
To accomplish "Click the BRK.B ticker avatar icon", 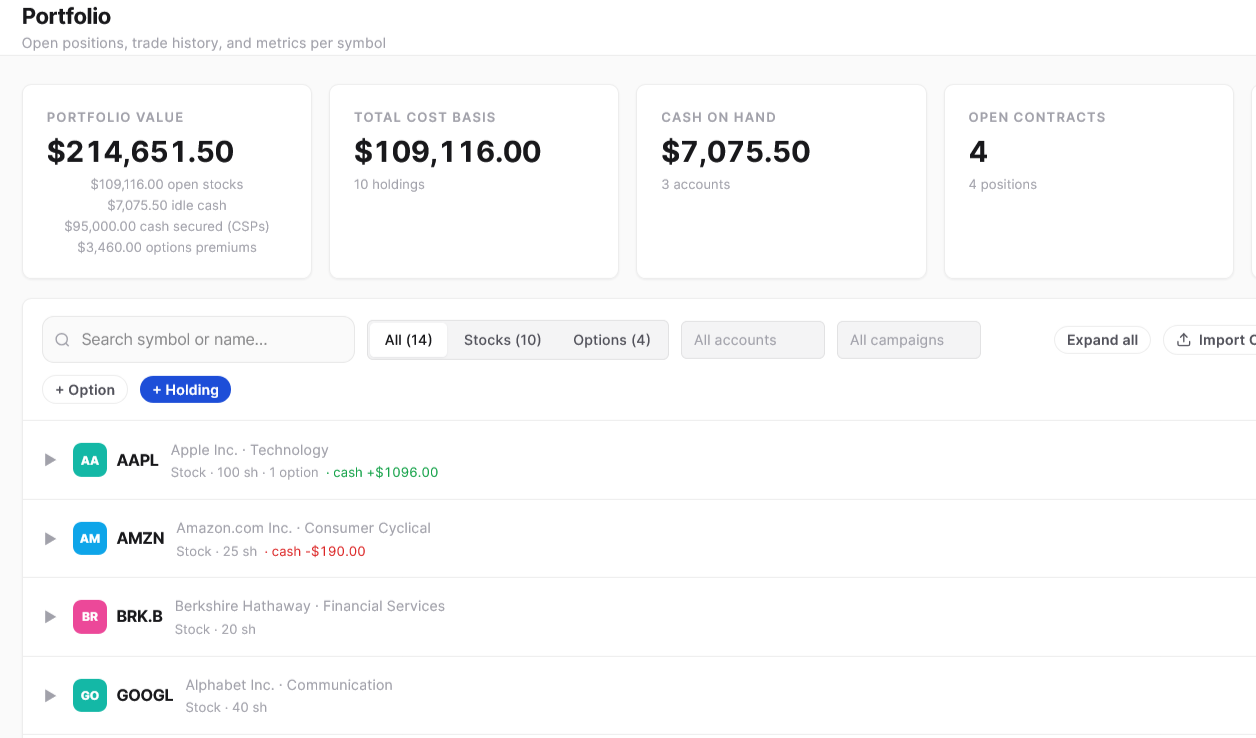I will (90, 617).
